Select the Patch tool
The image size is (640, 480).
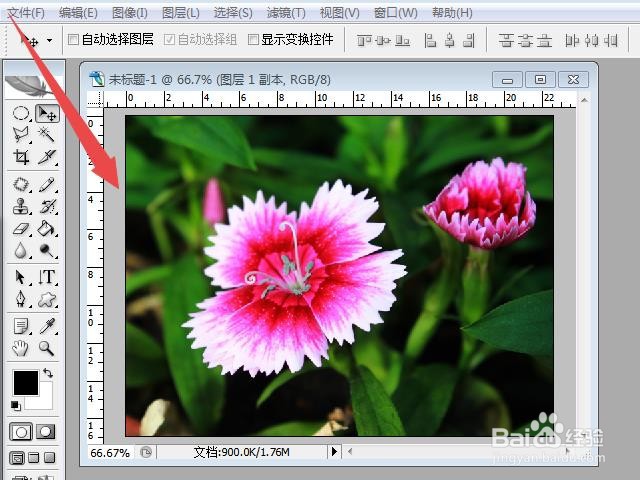click(x=21, y=184)
